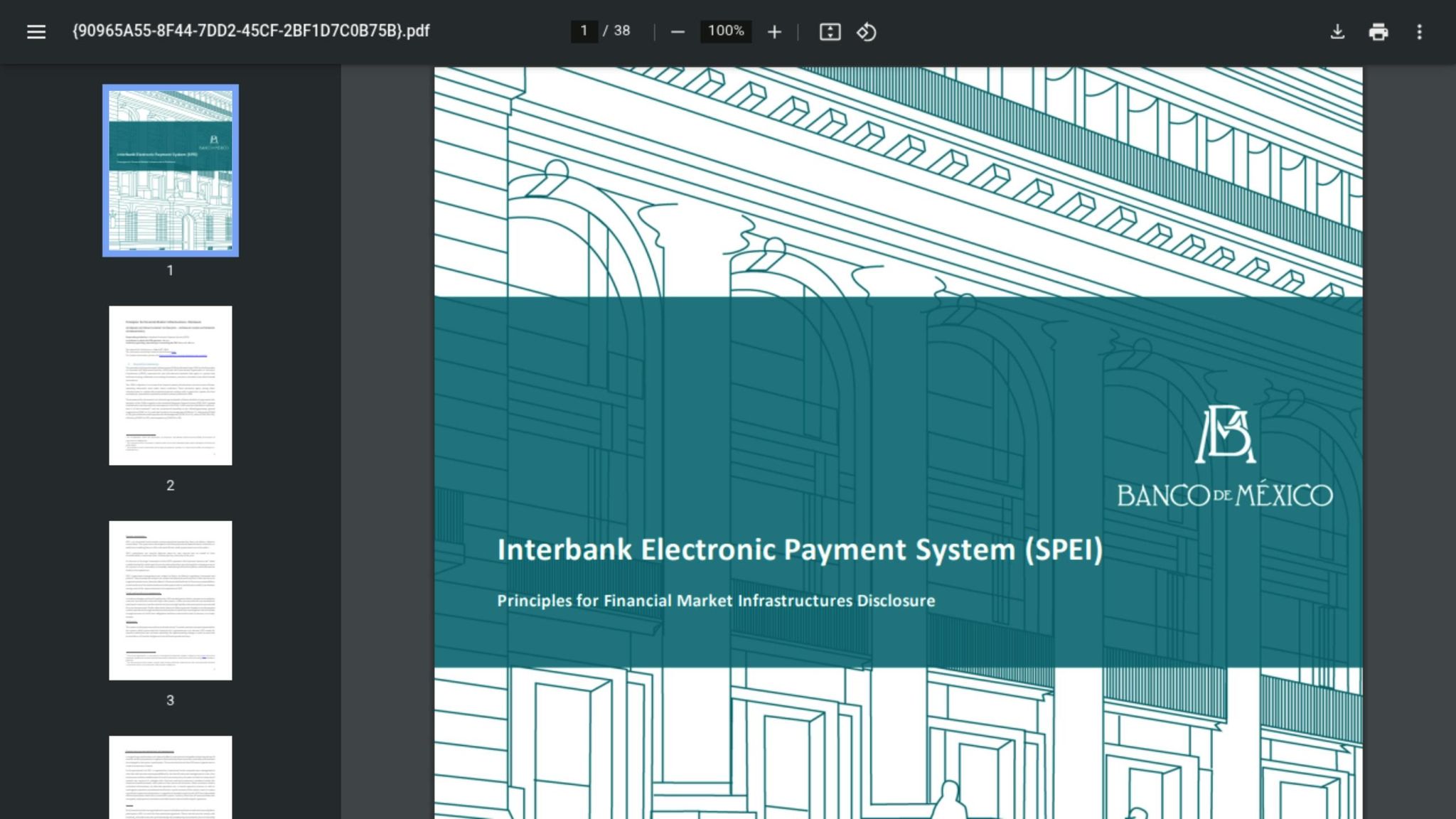Click the current page number field

[x=584, y=31]
